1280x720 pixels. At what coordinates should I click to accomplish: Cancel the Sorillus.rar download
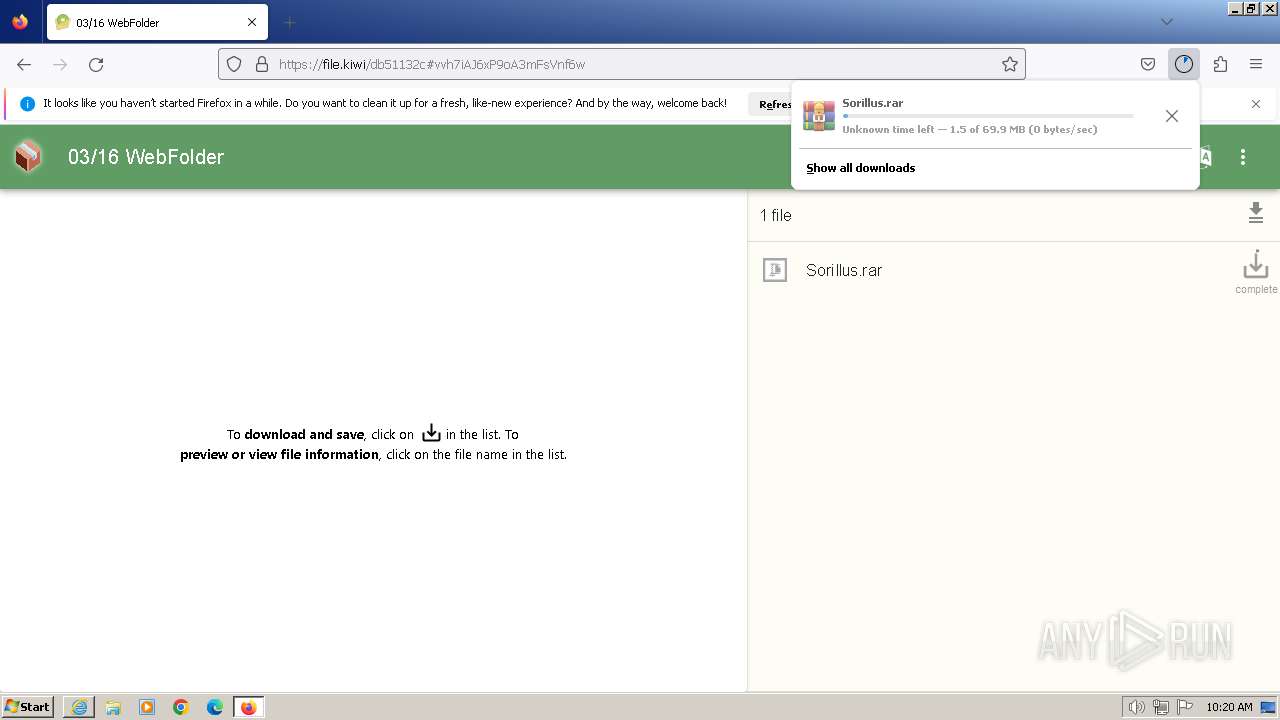(x=1172, y=116)
